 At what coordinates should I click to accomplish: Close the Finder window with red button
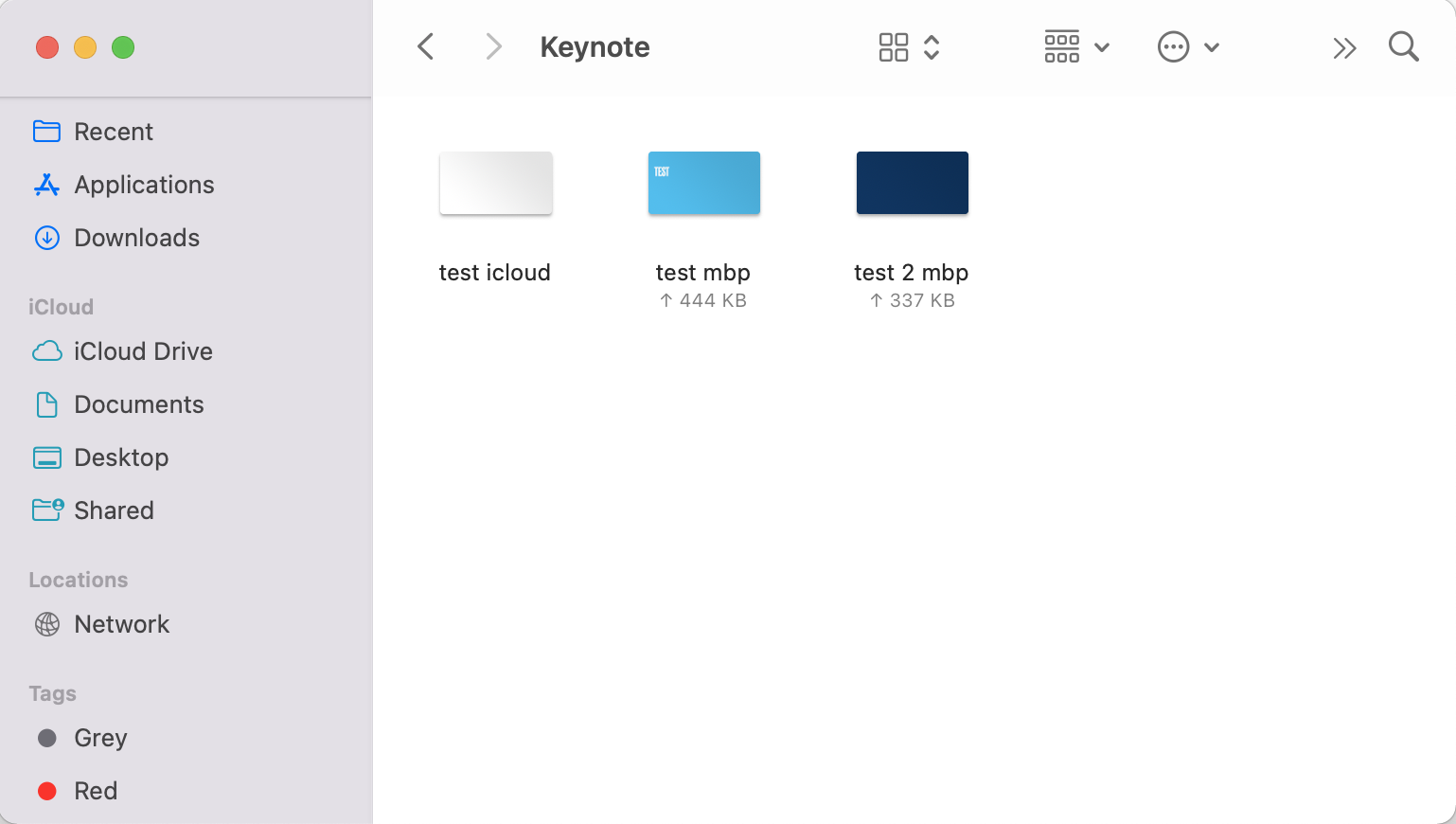47,47
